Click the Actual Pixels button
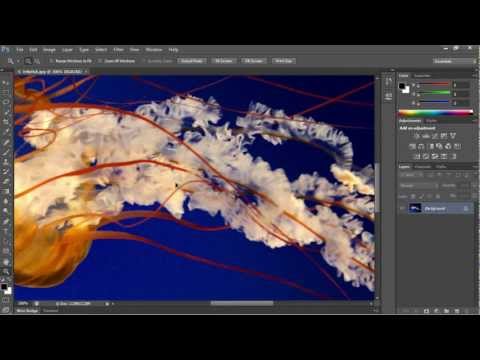This screenshot has height=360, width=480. pyautogui.click(x=192, y=61)
